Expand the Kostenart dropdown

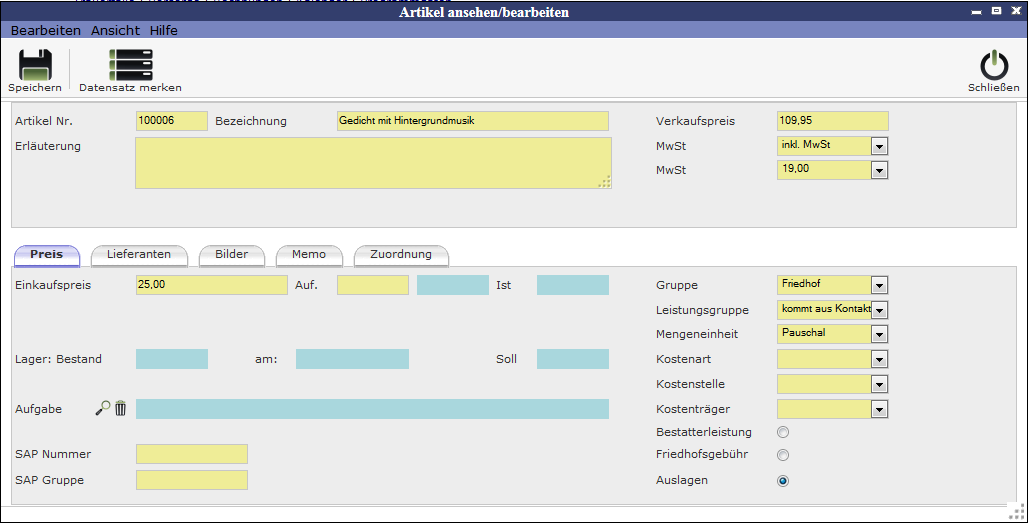(879, 359)
